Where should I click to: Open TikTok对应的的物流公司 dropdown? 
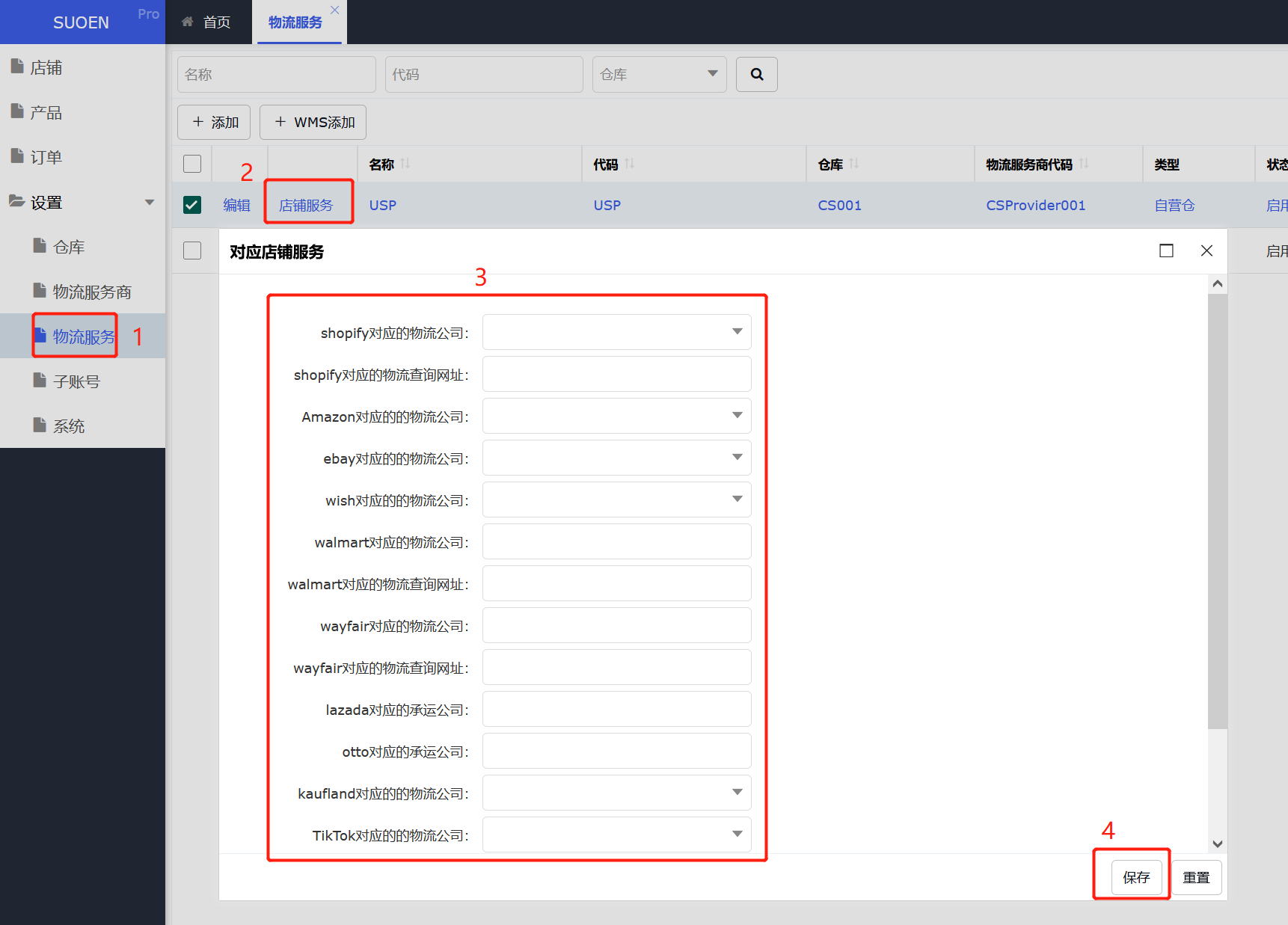point(616,835)
